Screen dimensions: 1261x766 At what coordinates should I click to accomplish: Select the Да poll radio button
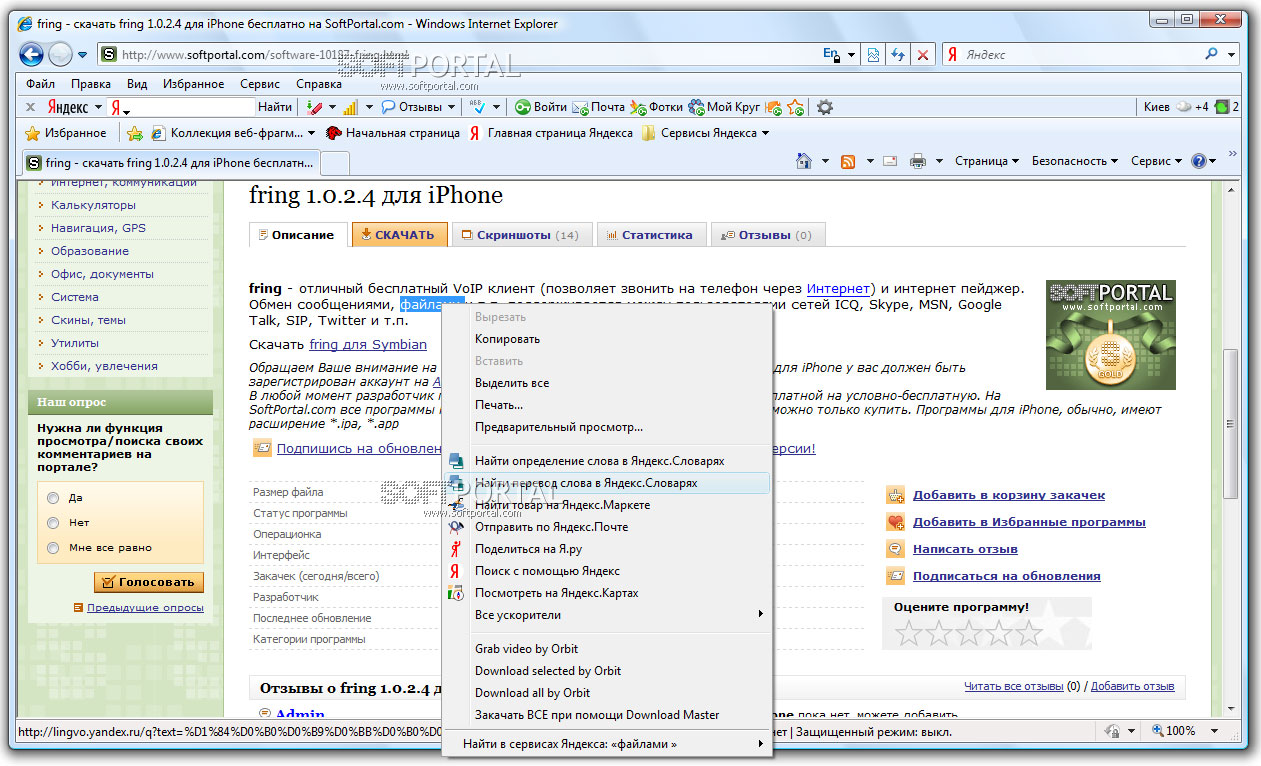53,497
